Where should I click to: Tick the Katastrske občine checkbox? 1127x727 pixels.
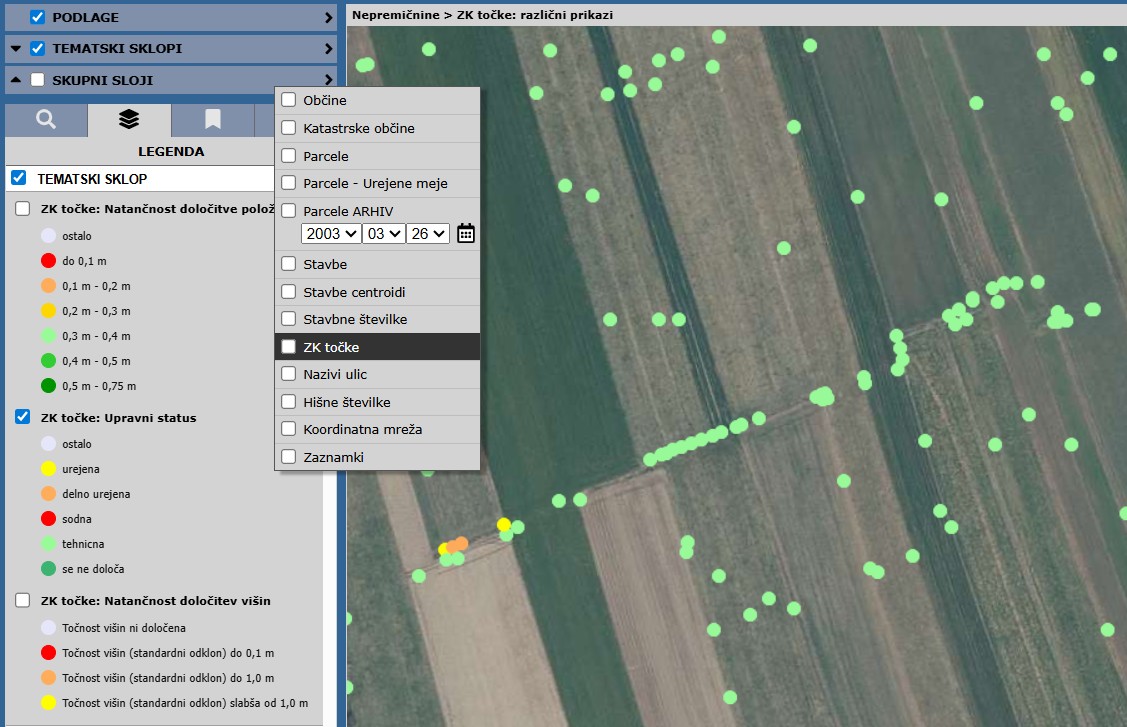click(289, 128)
